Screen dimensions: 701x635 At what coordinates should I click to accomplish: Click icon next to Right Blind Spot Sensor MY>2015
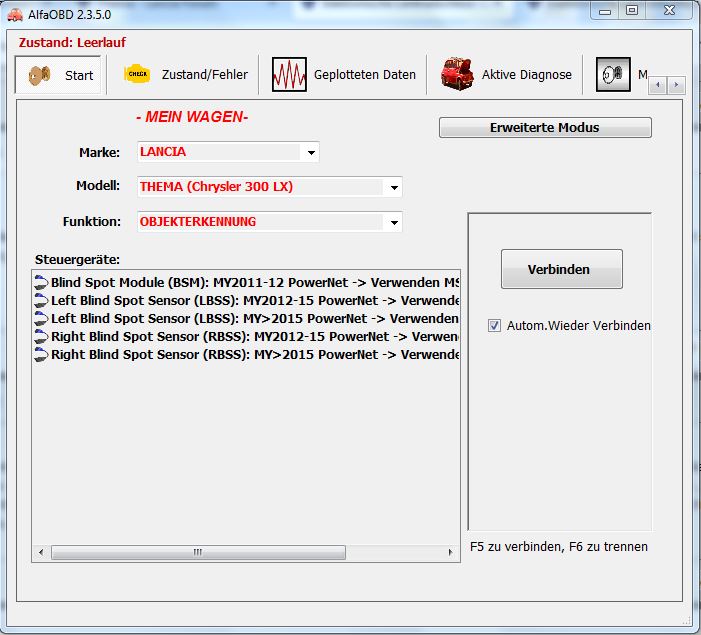pos(41,354)
